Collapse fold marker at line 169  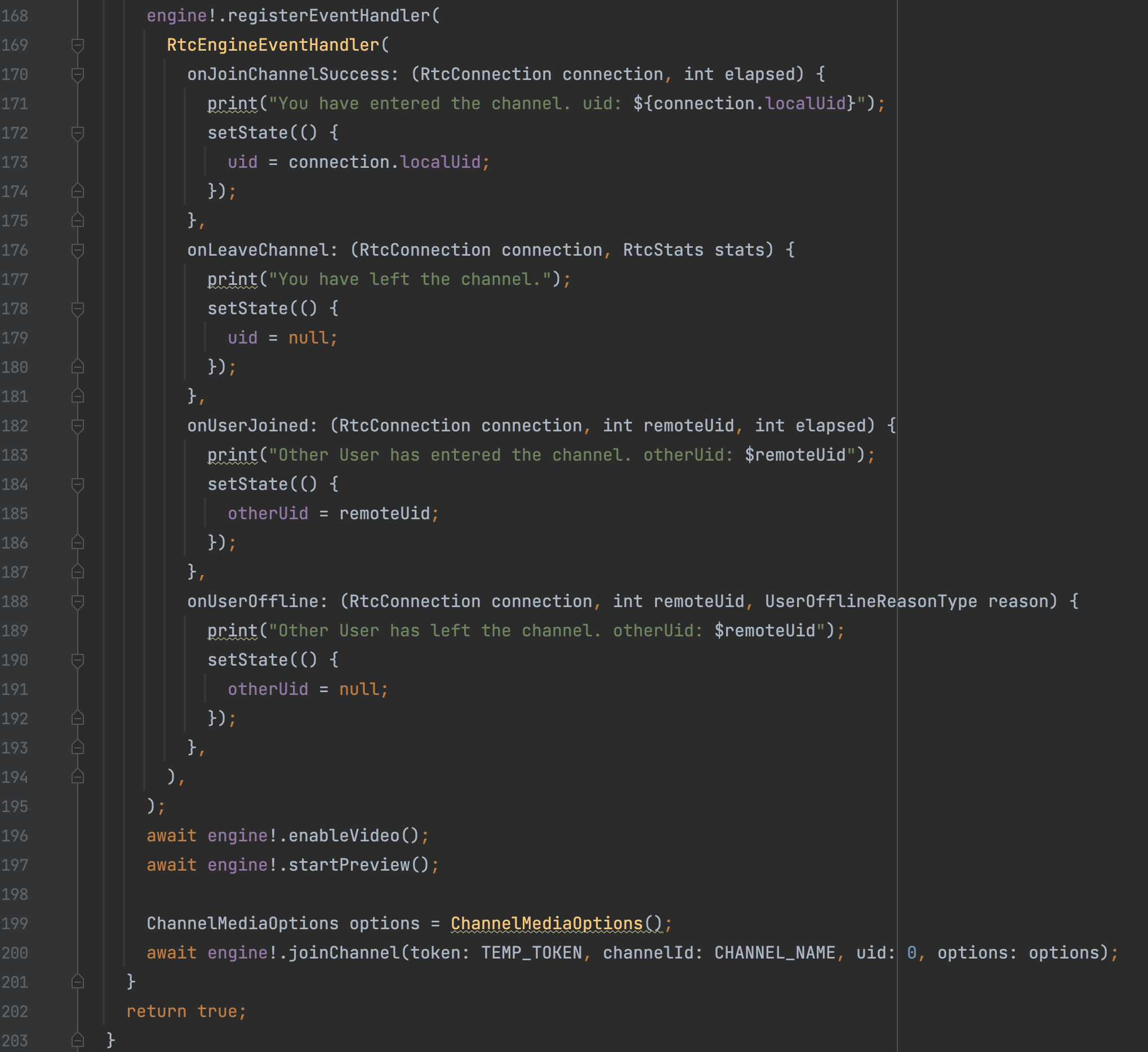pyautogui.click(x=78, y=45)
